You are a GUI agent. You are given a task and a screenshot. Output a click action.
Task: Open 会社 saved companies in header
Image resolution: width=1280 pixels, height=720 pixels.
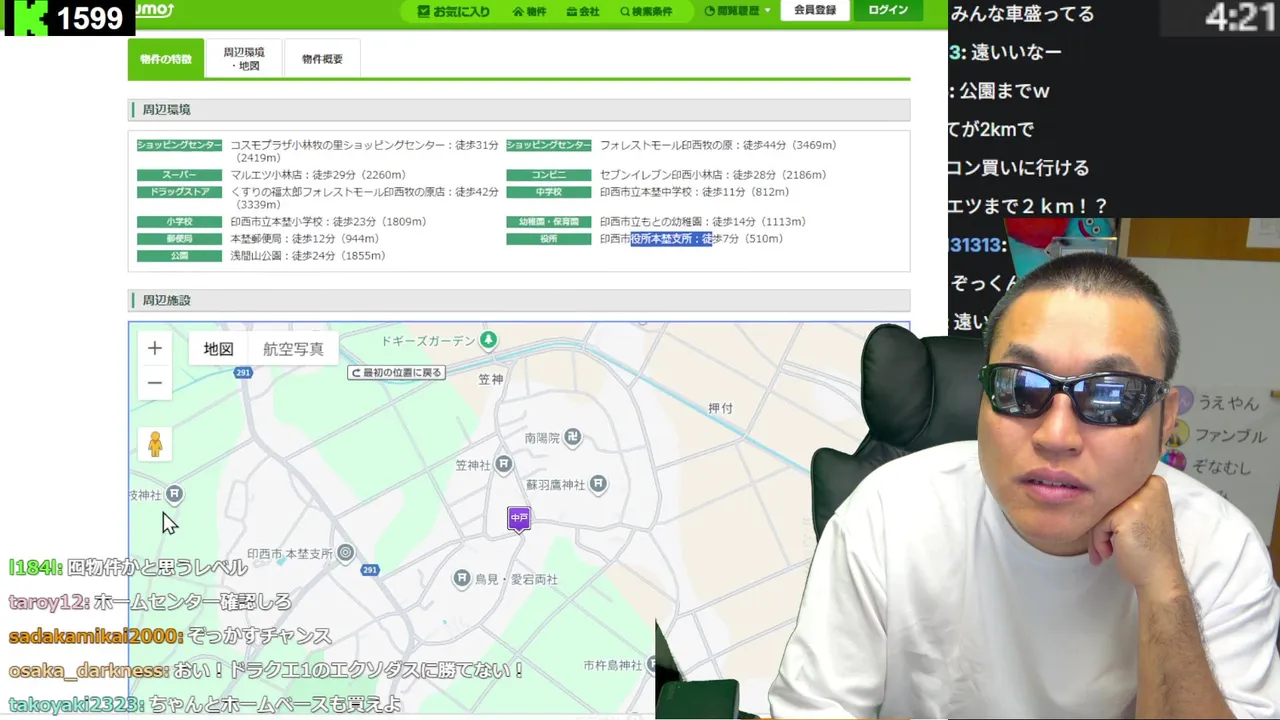[x=582, y=11]
